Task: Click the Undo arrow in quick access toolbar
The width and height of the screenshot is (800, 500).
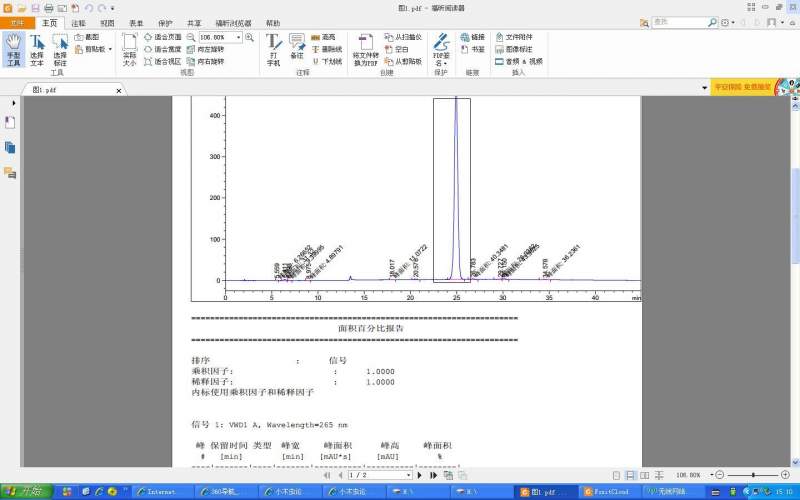Action: tap(88, 8)
